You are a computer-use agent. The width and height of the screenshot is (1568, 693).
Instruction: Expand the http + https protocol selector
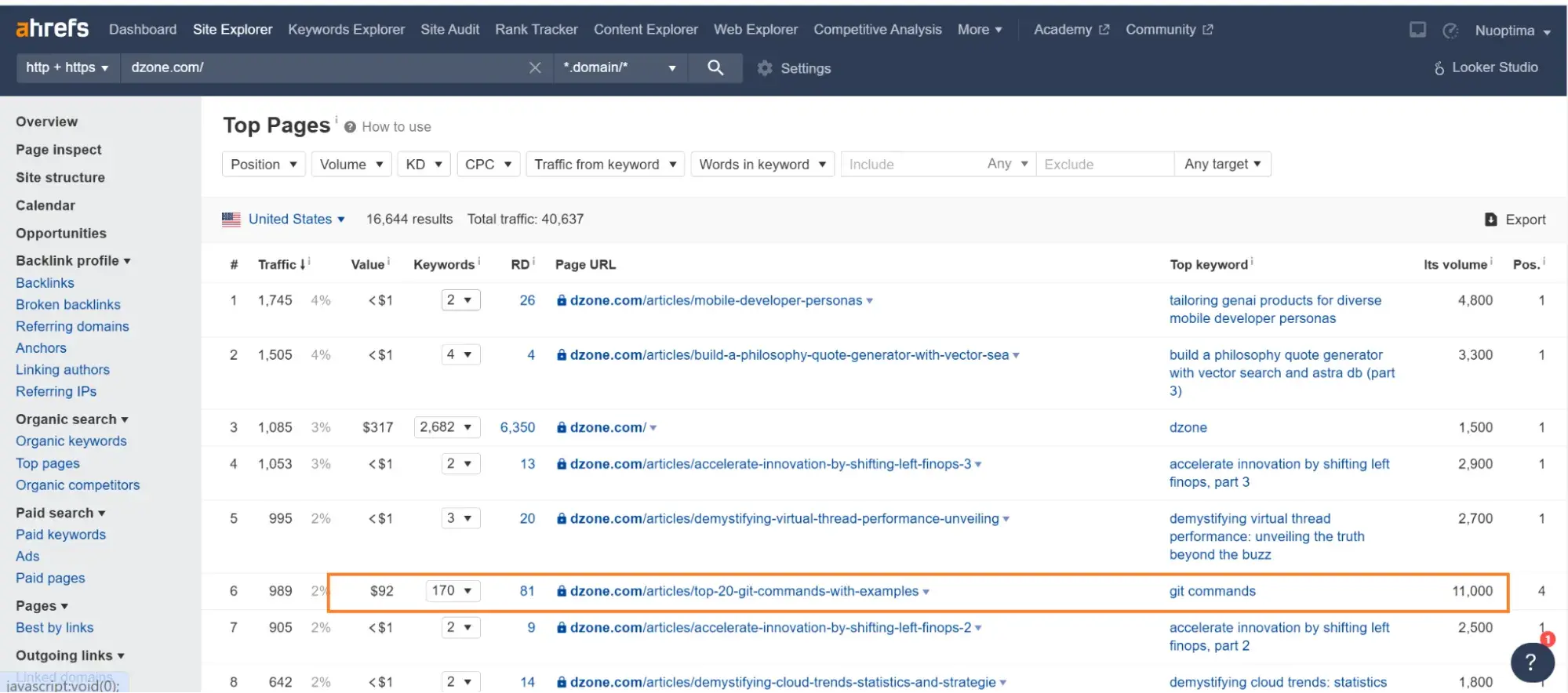tap(67, 67)
